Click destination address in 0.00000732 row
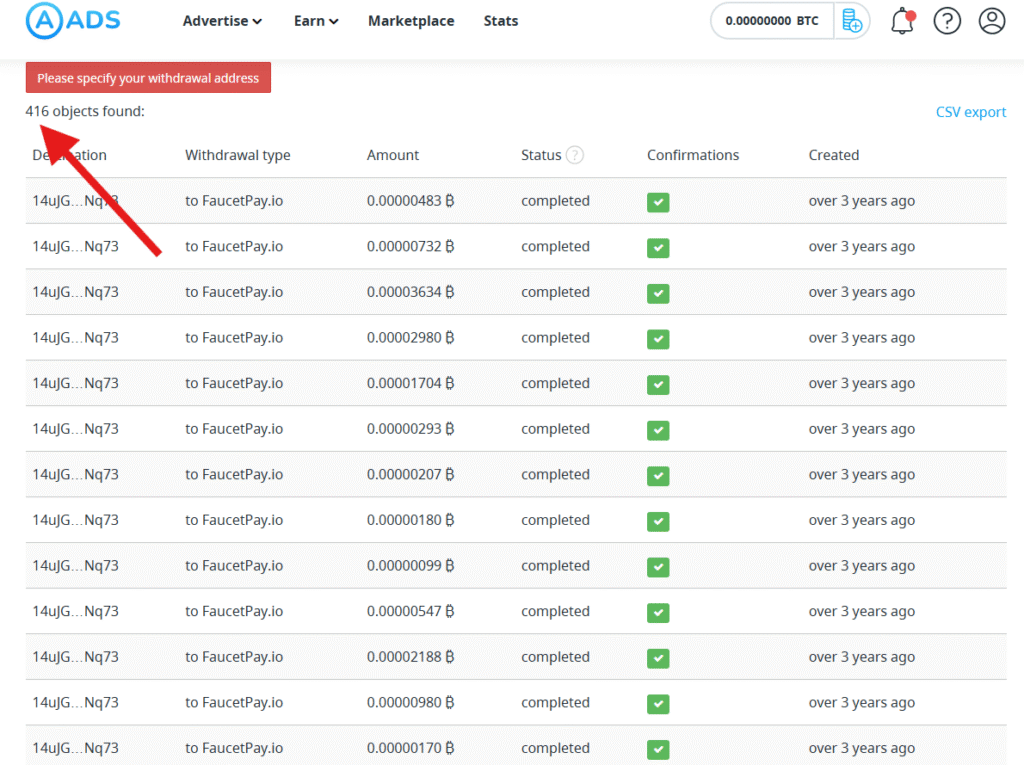Screen dimensions: 1024x765 (76, 246)
